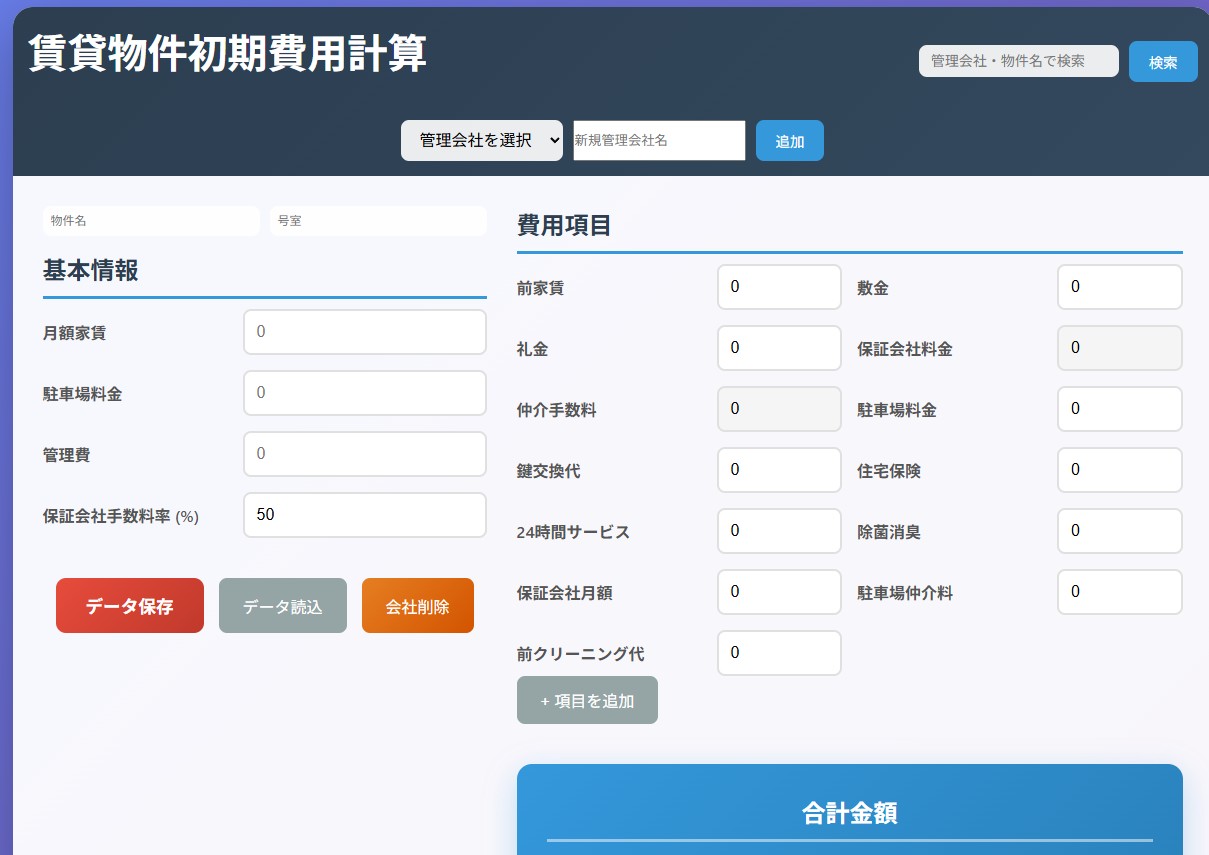Viewport: 1209px width, 855px height.
Task: Click the 礼金 amount field
Action: coord(779,348)
